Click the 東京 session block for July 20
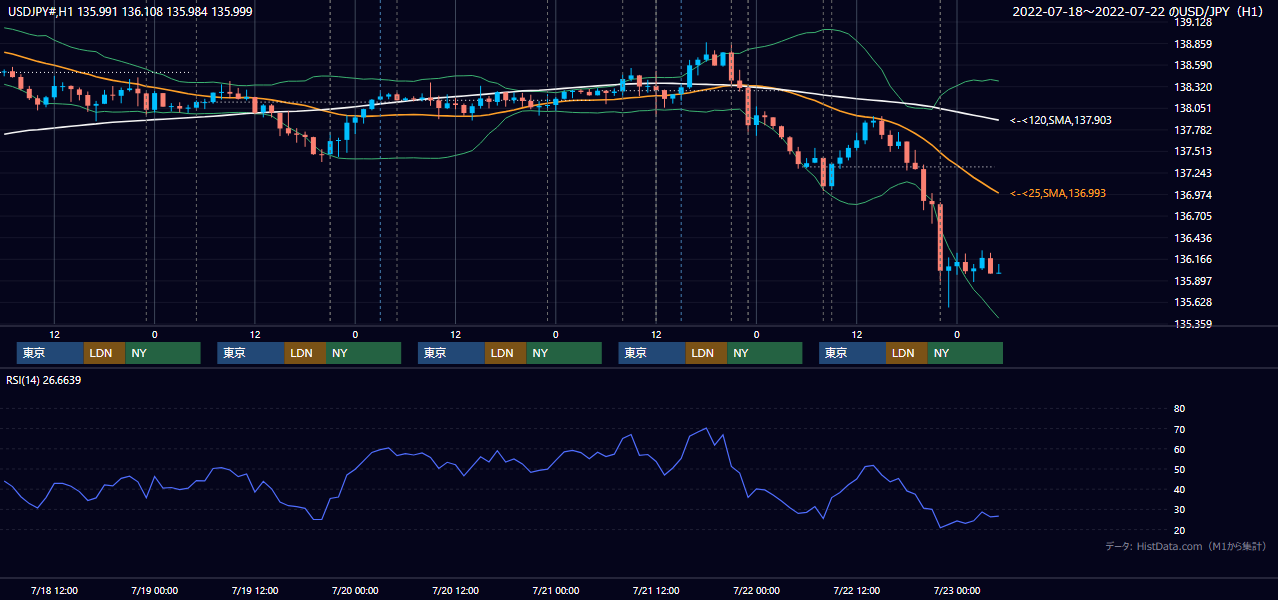The height and width of the screenshot is (600, 1278). click(451, 353)
